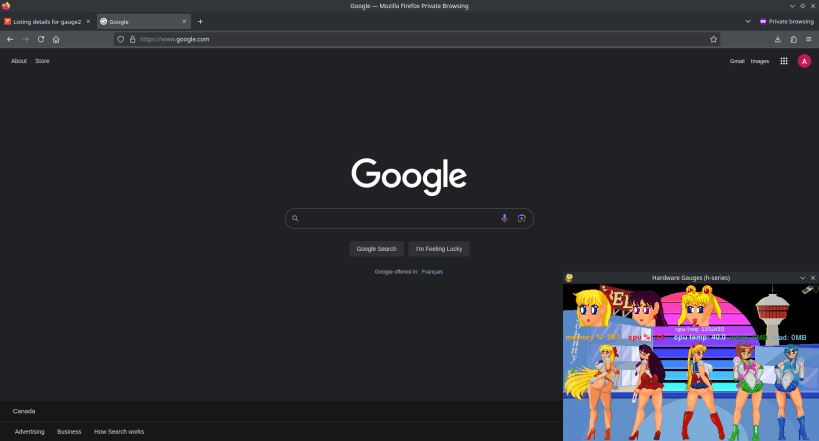Click the Canada region text

pos(24,411)
